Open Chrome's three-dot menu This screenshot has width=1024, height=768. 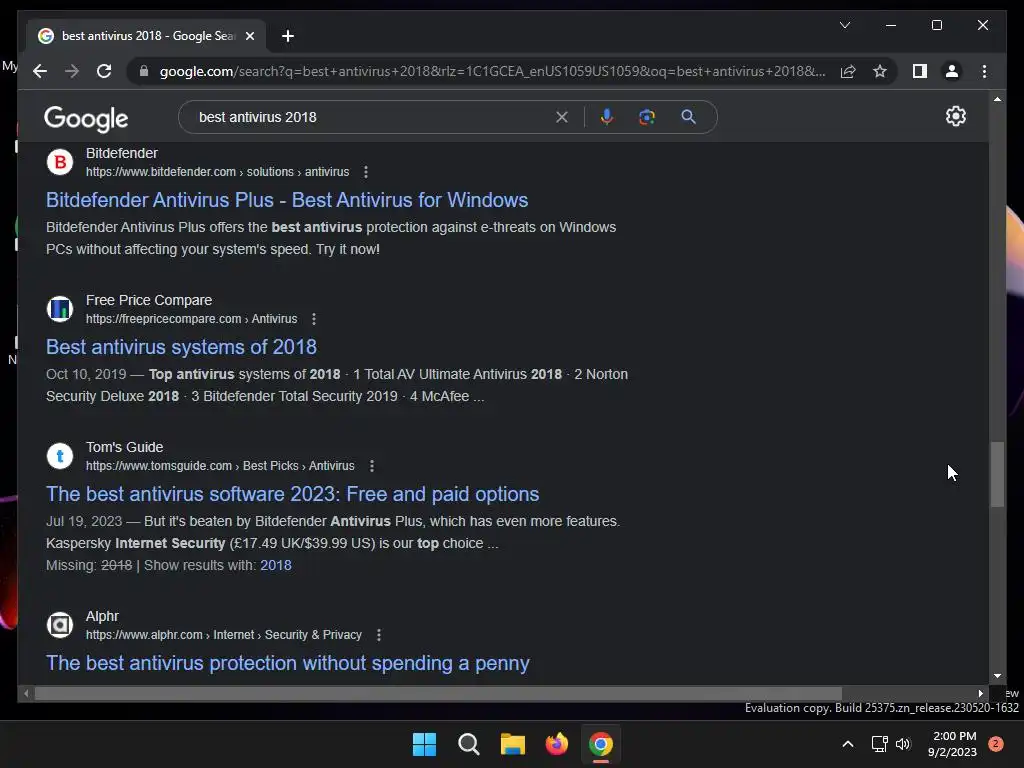click(984, 71)
